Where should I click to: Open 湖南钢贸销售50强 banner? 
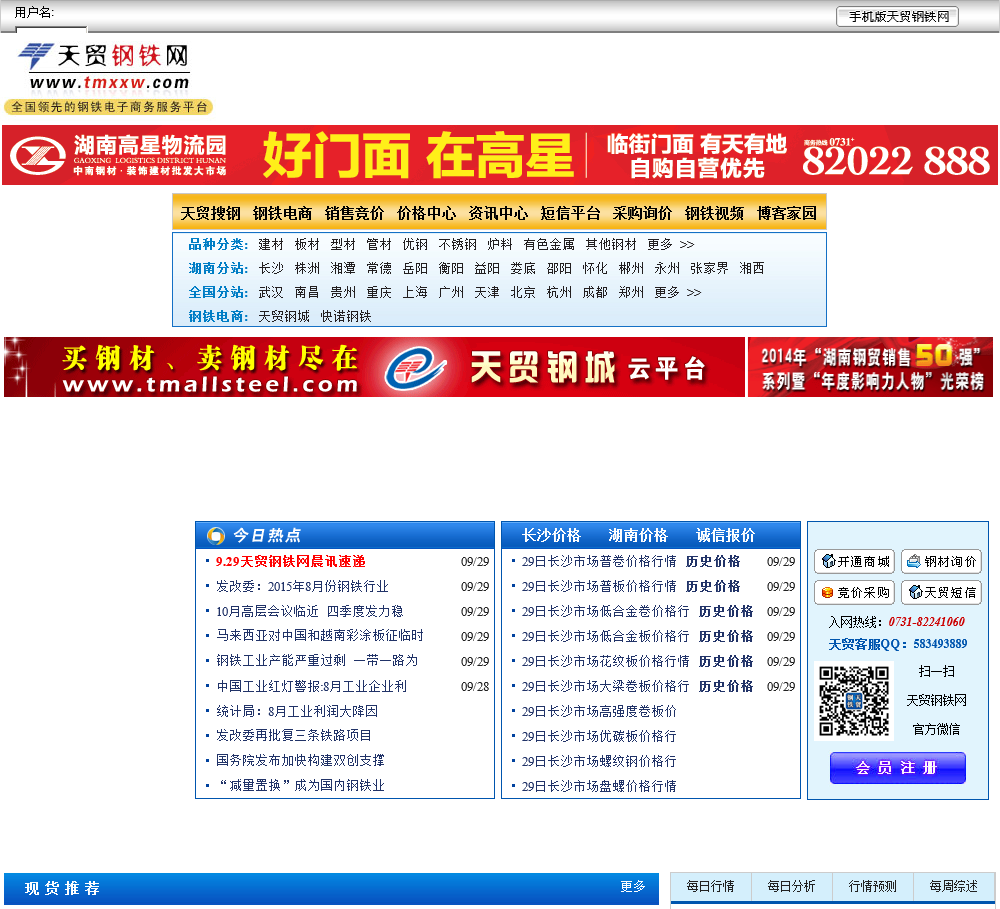coord(871,367)
